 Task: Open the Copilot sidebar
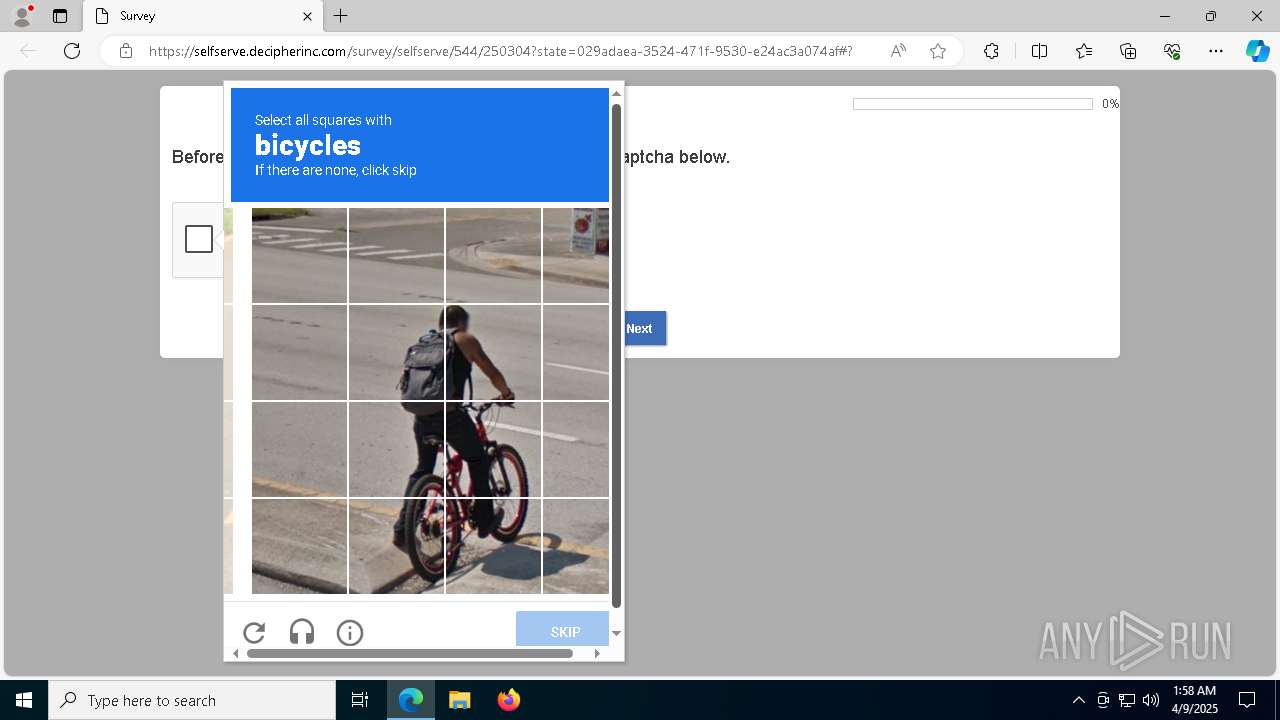[1257, 51]
